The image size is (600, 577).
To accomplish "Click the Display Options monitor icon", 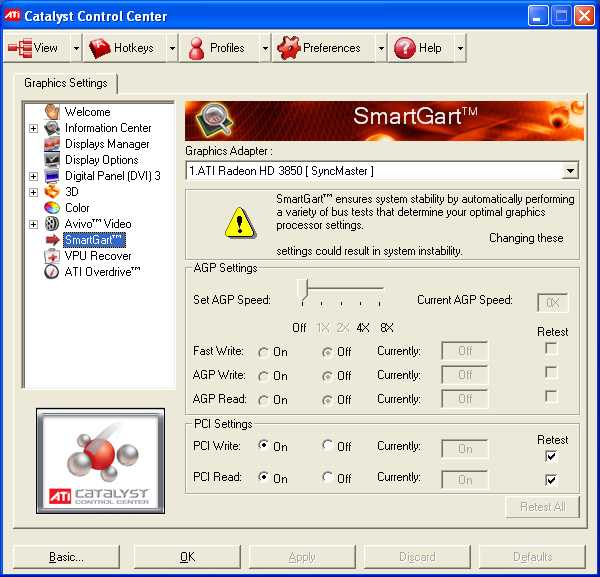I will [52, 160].
